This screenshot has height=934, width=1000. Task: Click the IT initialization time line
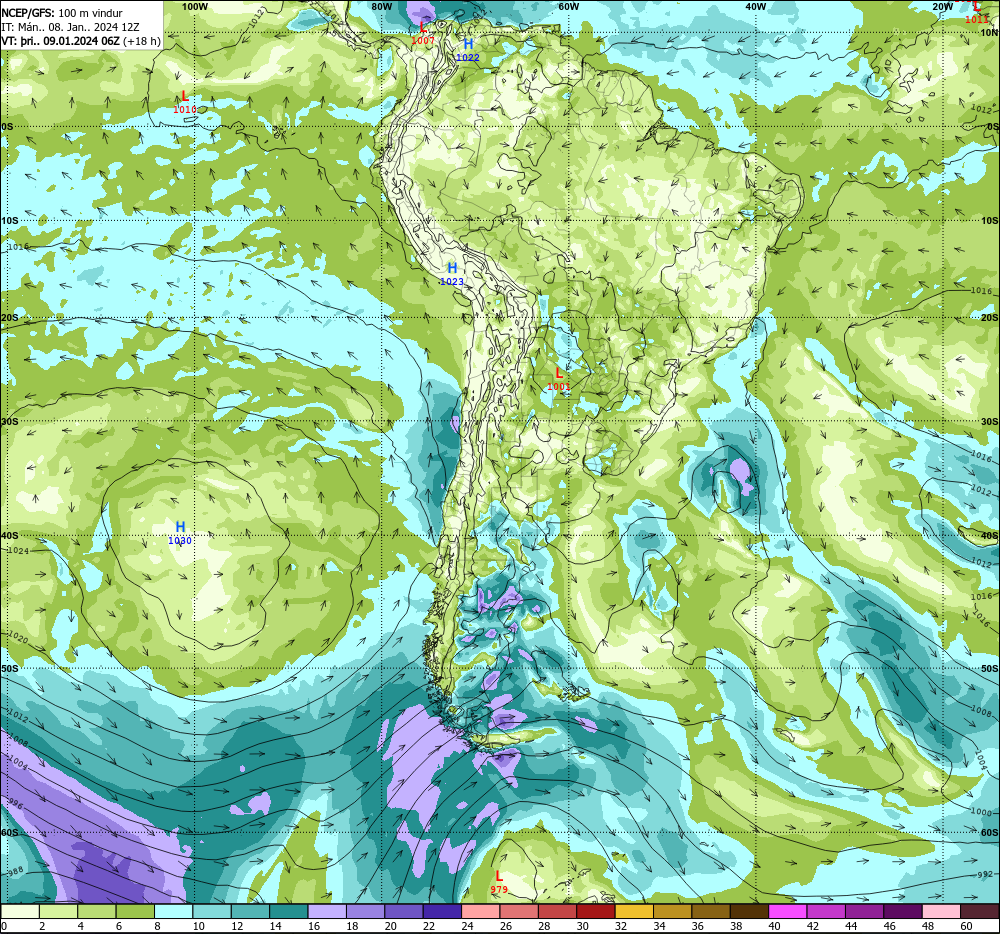pos(70,27)
